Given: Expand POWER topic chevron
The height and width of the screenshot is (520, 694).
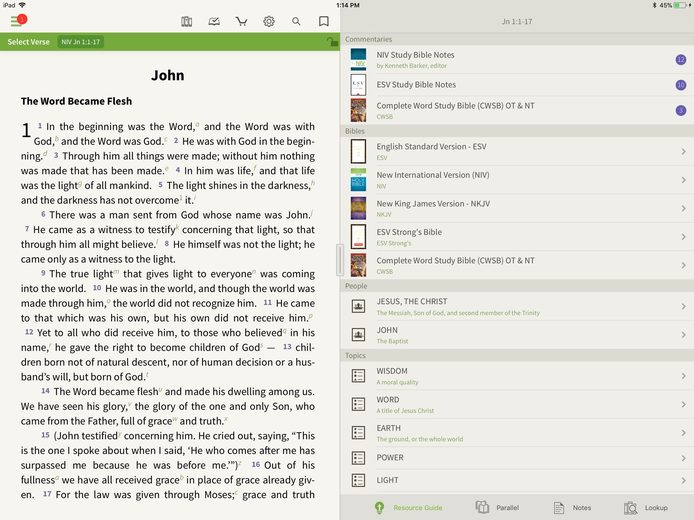Looking at the screenshot, I should [684, 458].
